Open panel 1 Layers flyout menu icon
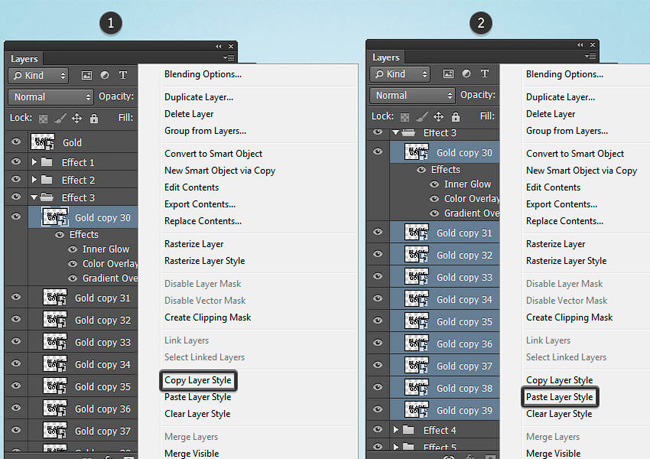650x459 pixels. coord(229,58)
